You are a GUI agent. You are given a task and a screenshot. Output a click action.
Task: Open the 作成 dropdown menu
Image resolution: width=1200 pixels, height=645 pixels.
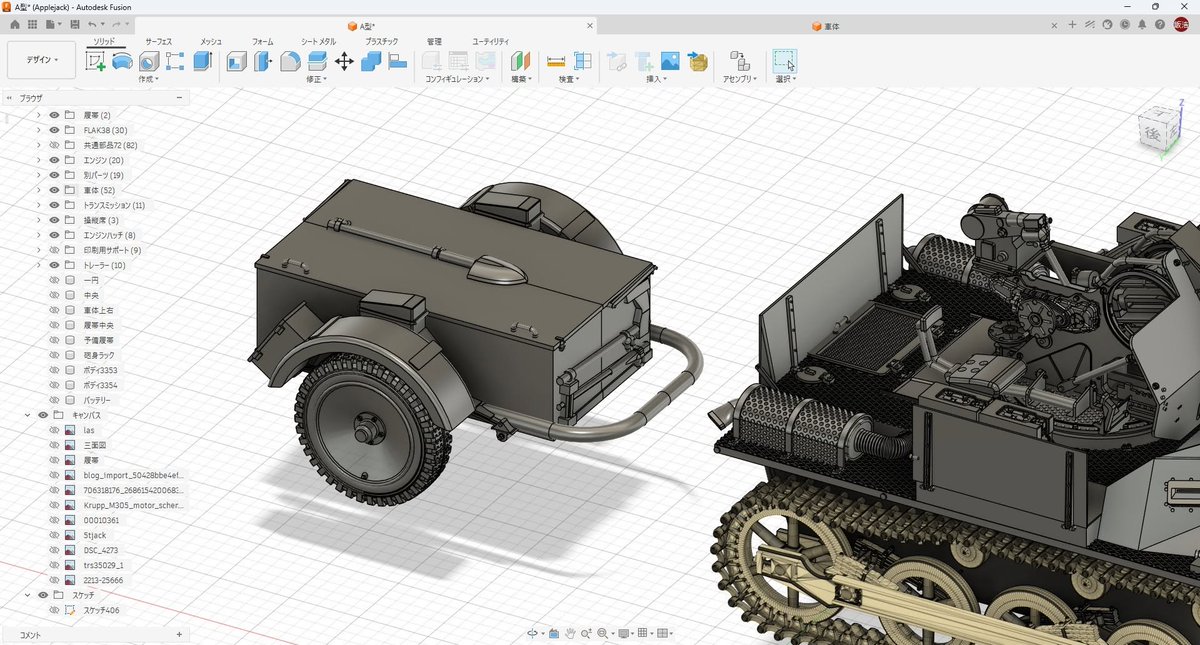(149, 79)
